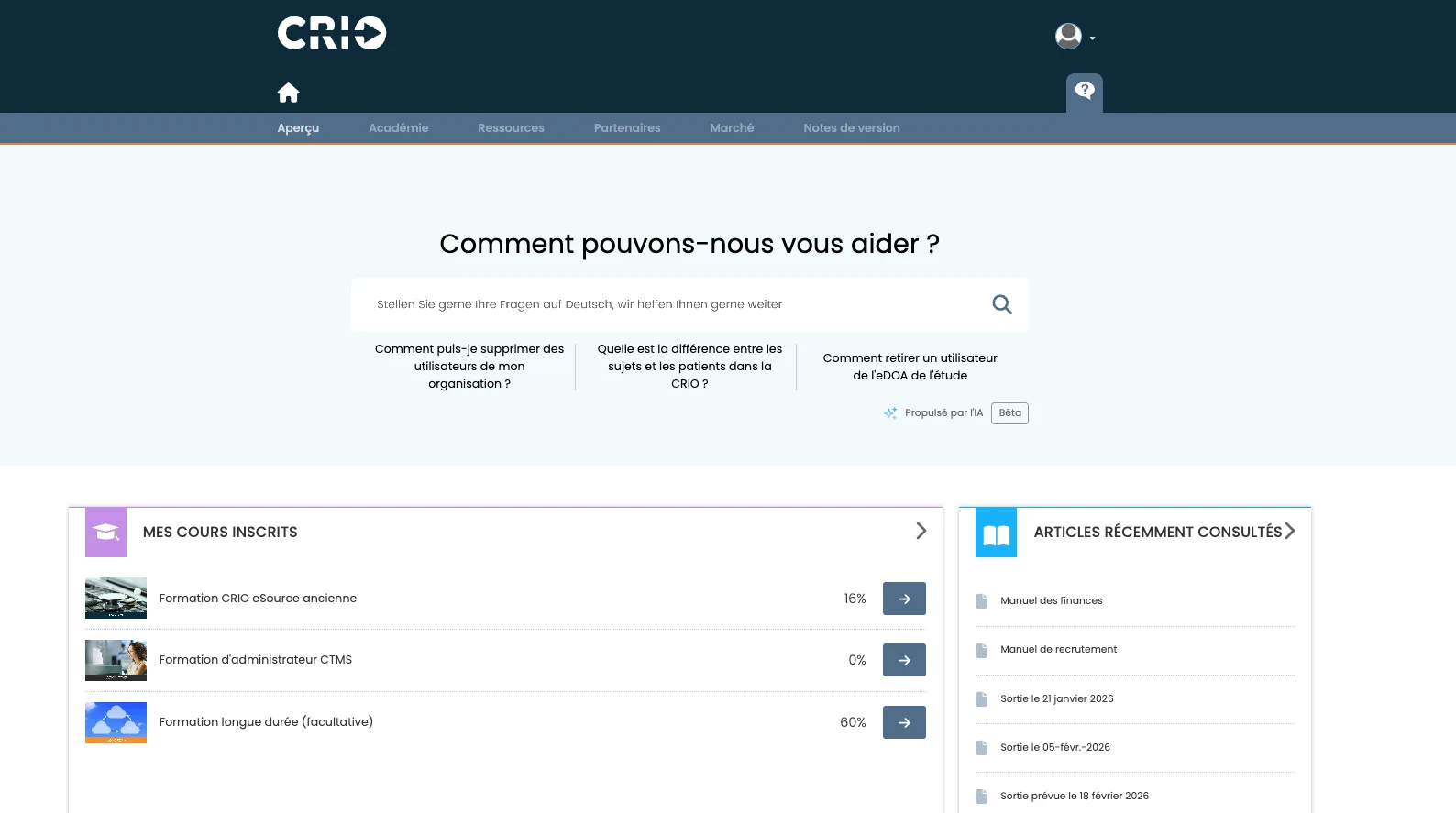
Task: Switch to the Académie tab
Action: 398,128
